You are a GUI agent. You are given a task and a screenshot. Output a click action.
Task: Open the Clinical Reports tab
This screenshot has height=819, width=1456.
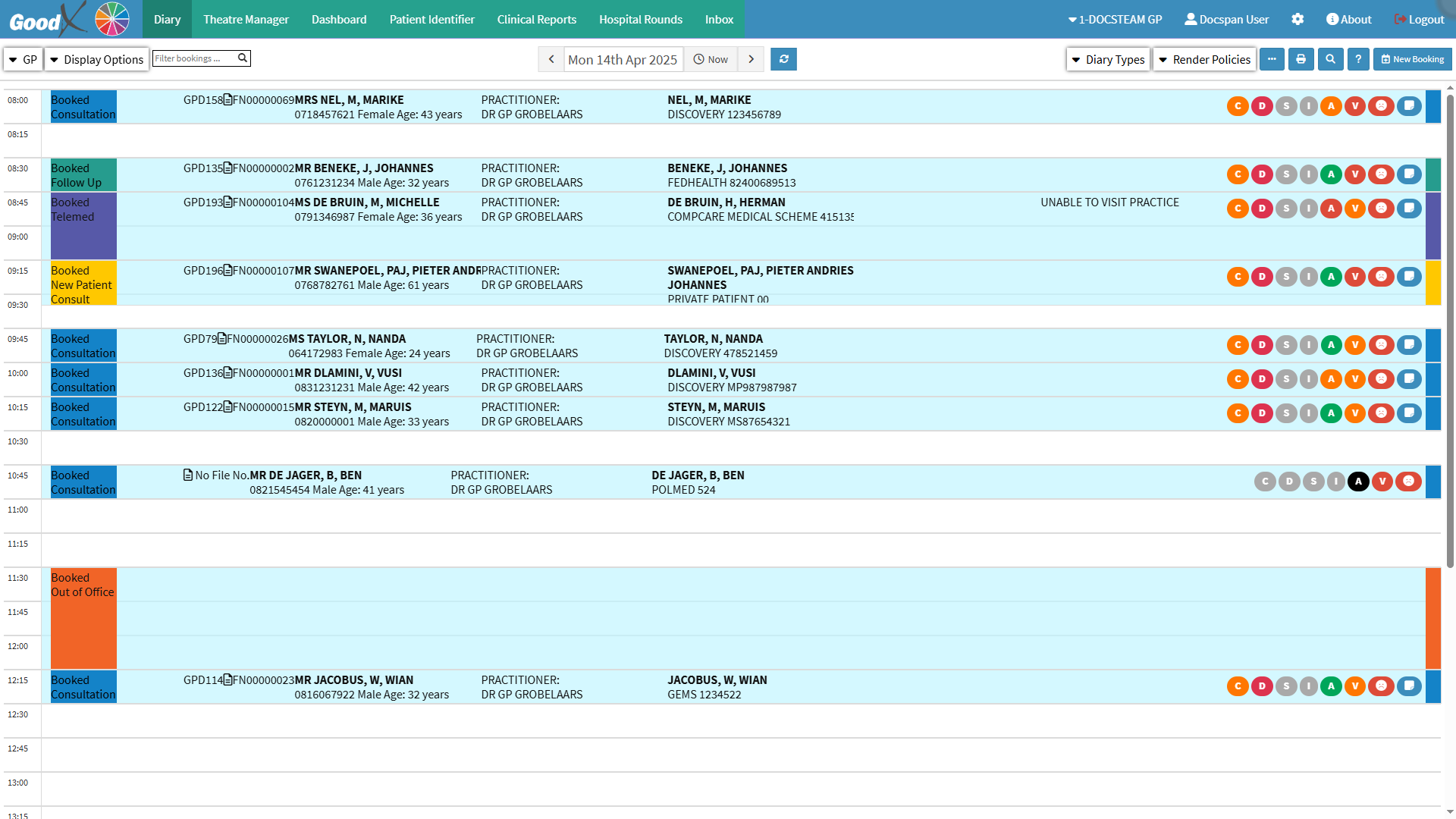point(536,20)
